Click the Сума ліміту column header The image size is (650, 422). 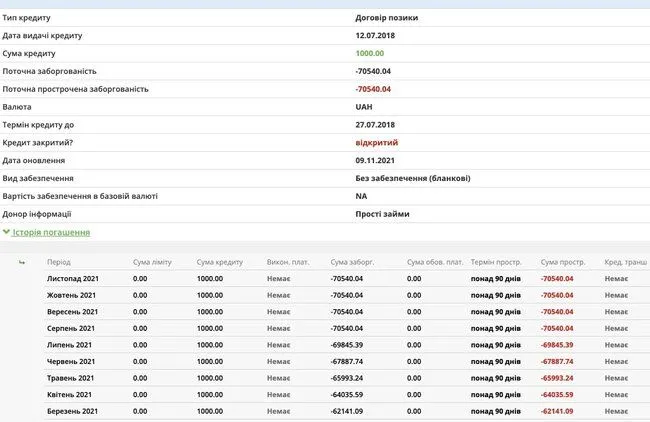click(152, 262)
